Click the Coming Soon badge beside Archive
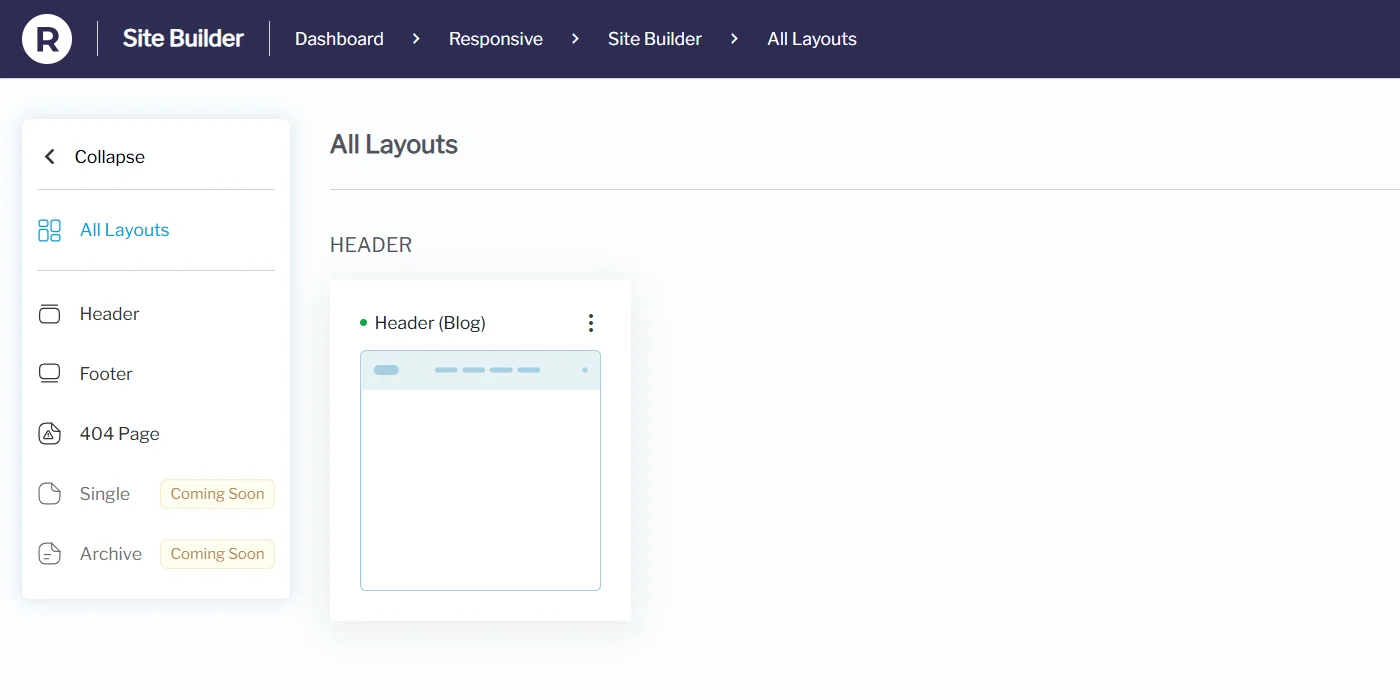1400x700 pixels. 217,554
